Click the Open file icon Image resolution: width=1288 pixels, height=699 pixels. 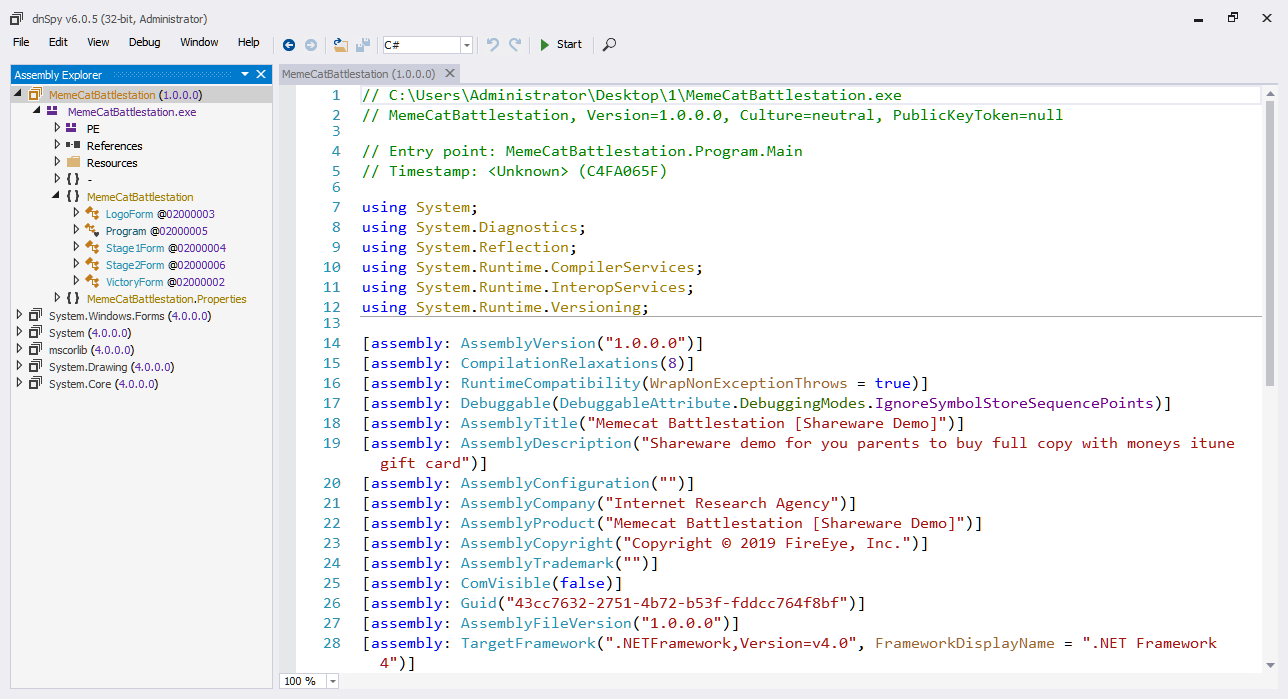pyautogui.click(x=340, y=44)
